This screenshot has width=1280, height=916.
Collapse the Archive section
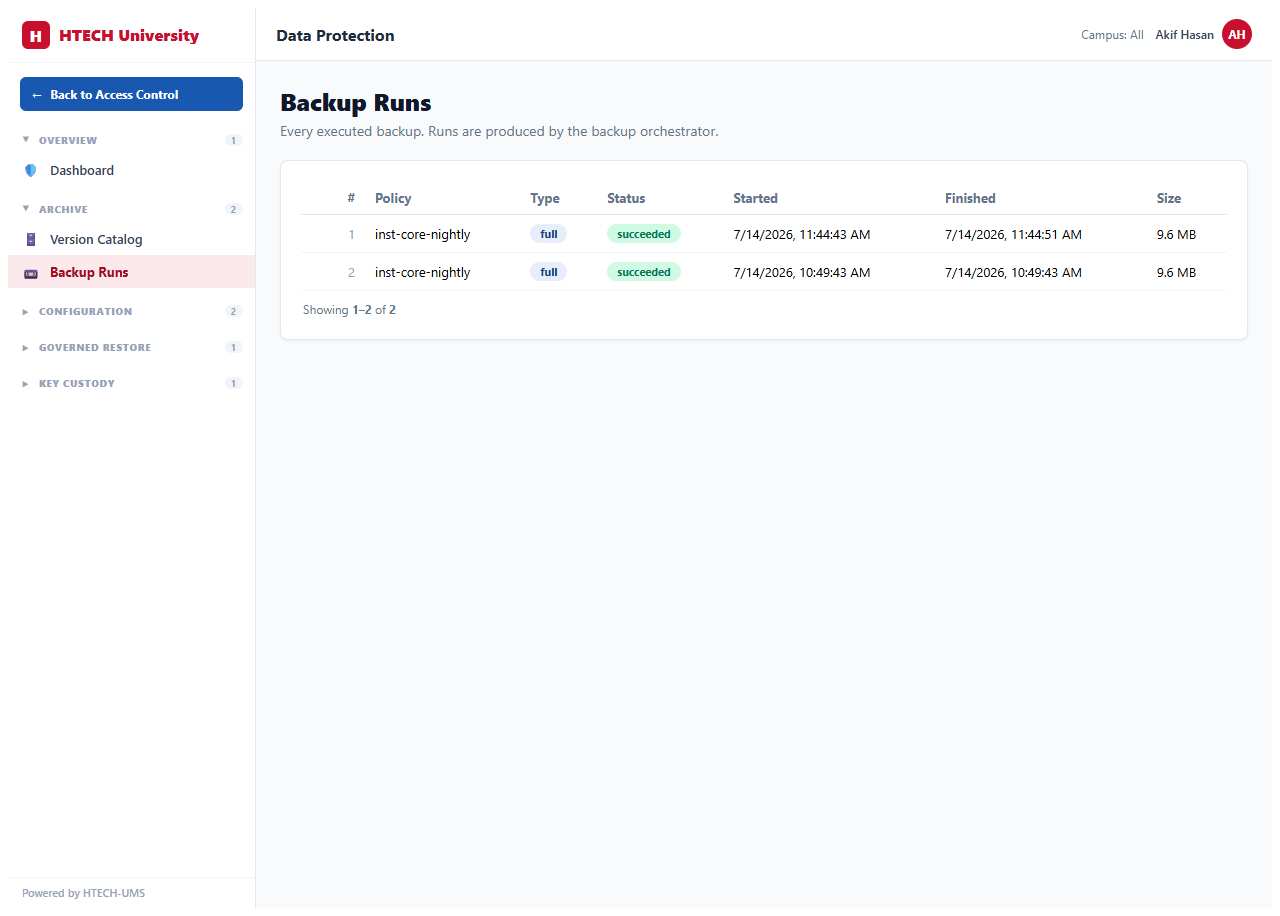[131, 209]
